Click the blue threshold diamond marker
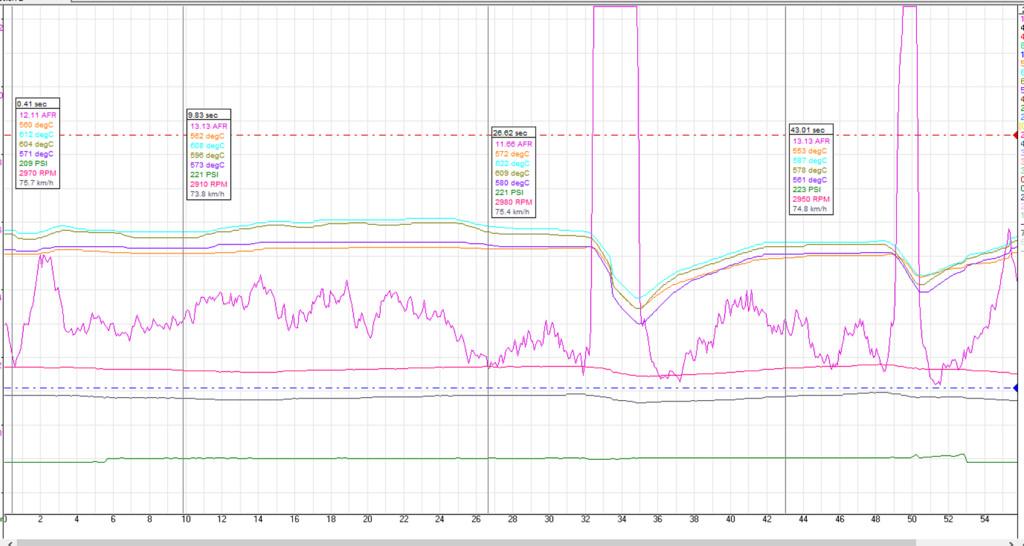 (1016, 388)
